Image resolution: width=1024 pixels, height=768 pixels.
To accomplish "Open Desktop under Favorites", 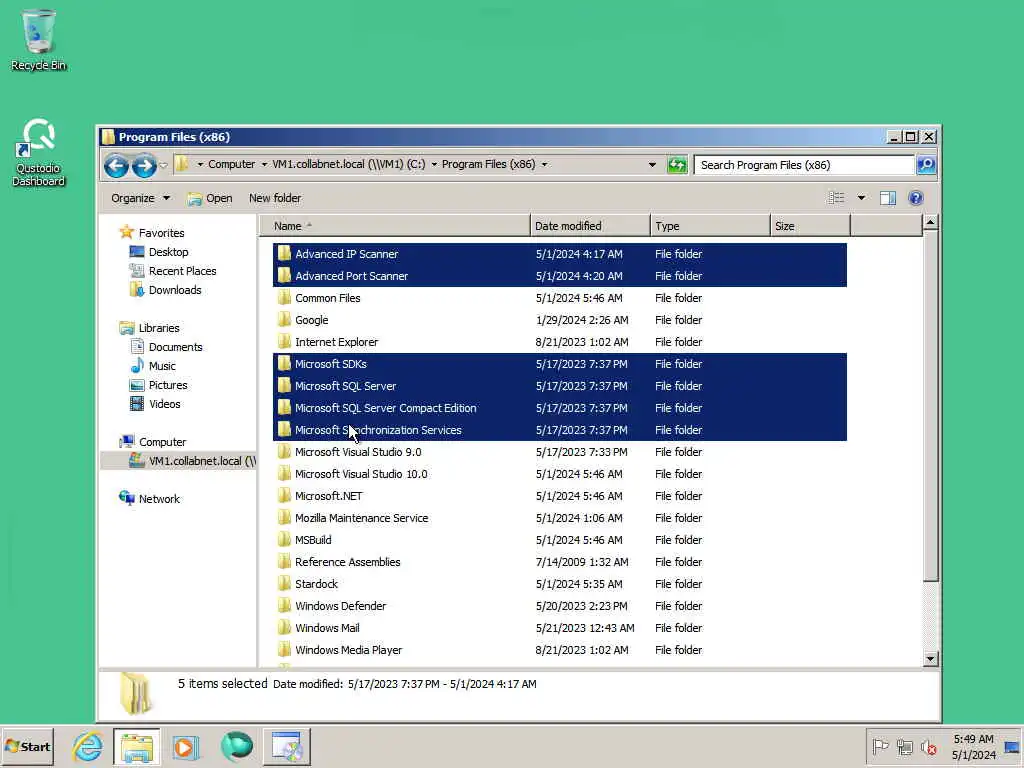I will pos(159,252).
